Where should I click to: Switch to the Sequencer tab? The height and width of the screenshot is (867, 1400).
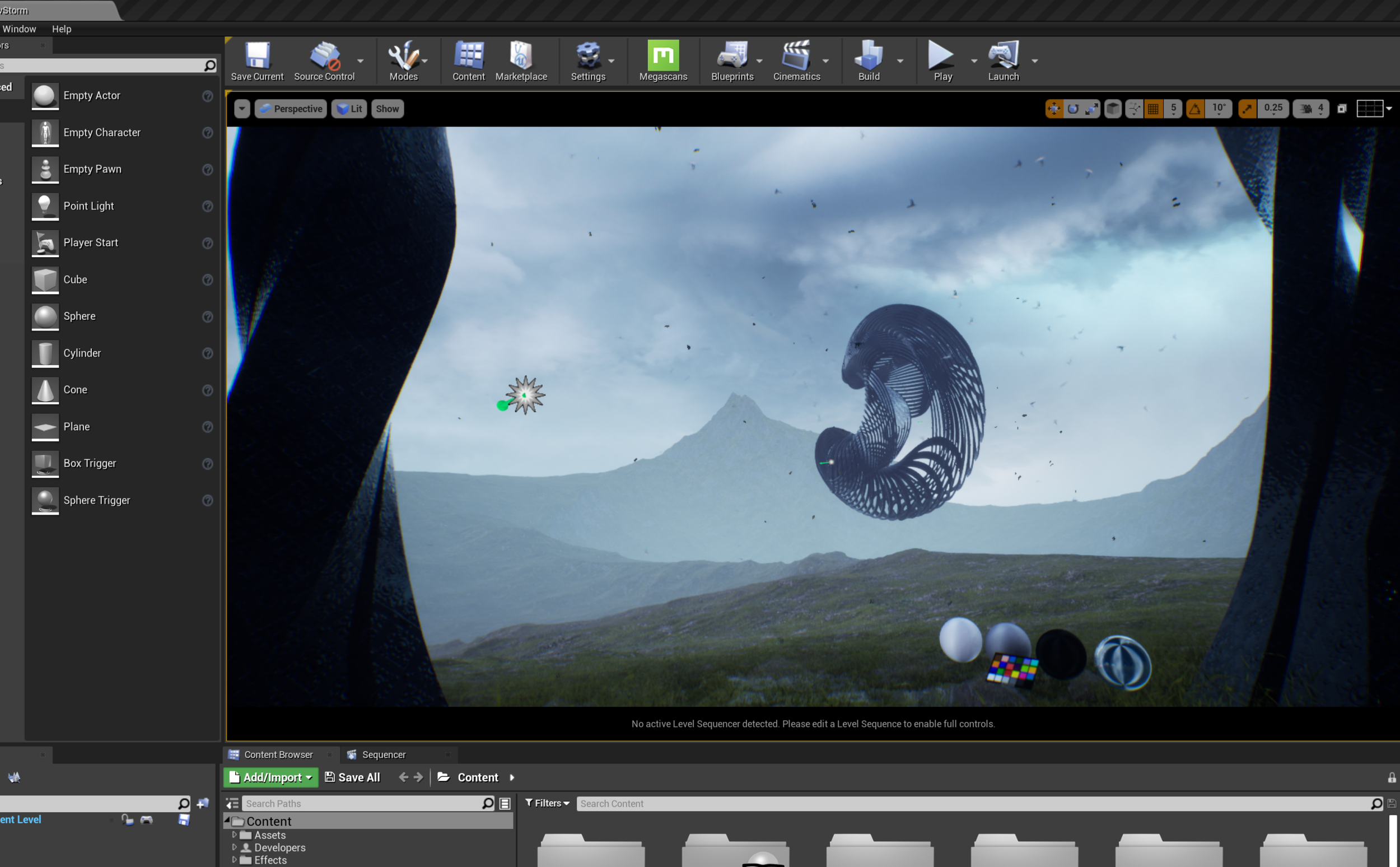coord(383,754)
